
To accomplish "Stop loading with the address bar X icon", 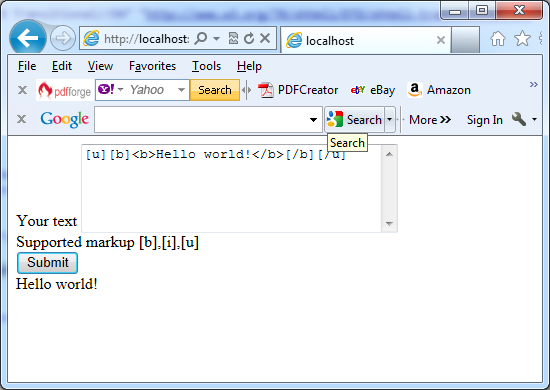I will click(265, 38).
